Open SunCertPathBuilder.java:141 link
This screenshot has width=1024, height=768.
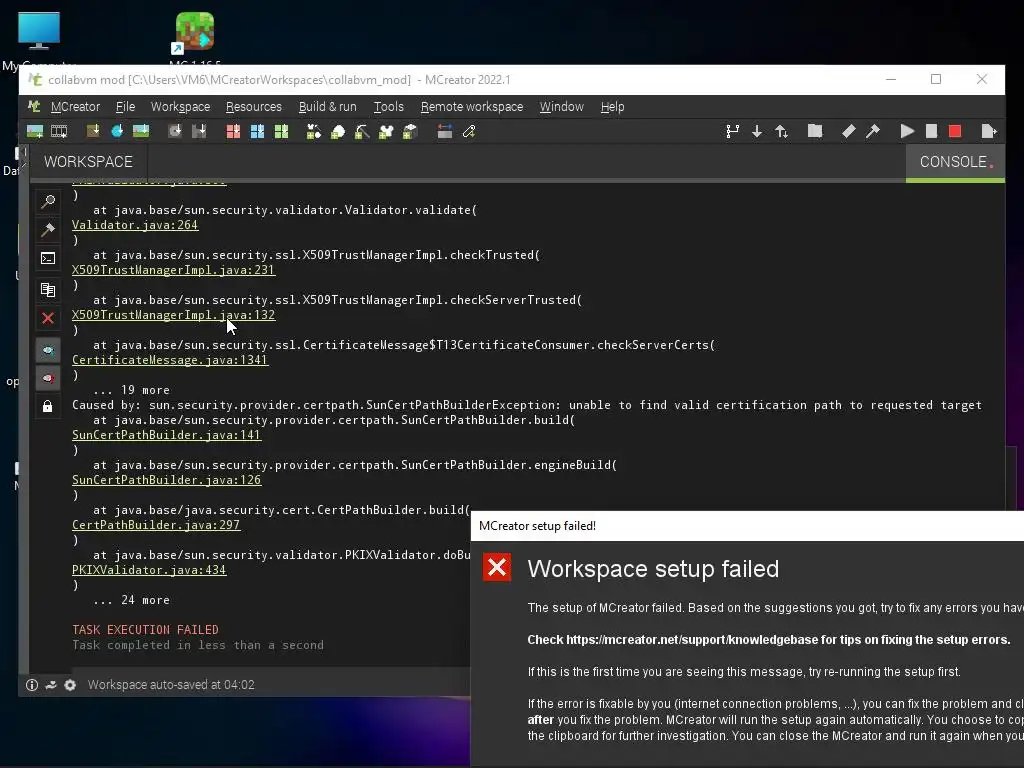coord(167,436)
